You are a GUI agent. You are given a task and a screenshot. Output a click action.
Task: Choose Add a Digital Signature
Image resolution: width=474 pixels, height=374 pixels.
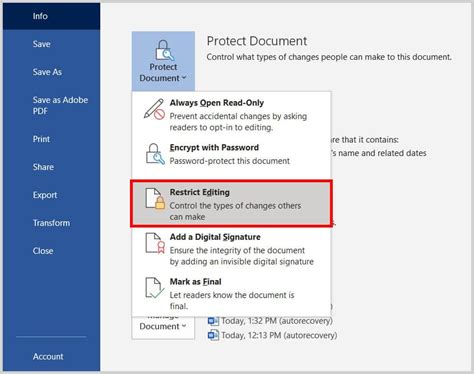coord(231,249)
